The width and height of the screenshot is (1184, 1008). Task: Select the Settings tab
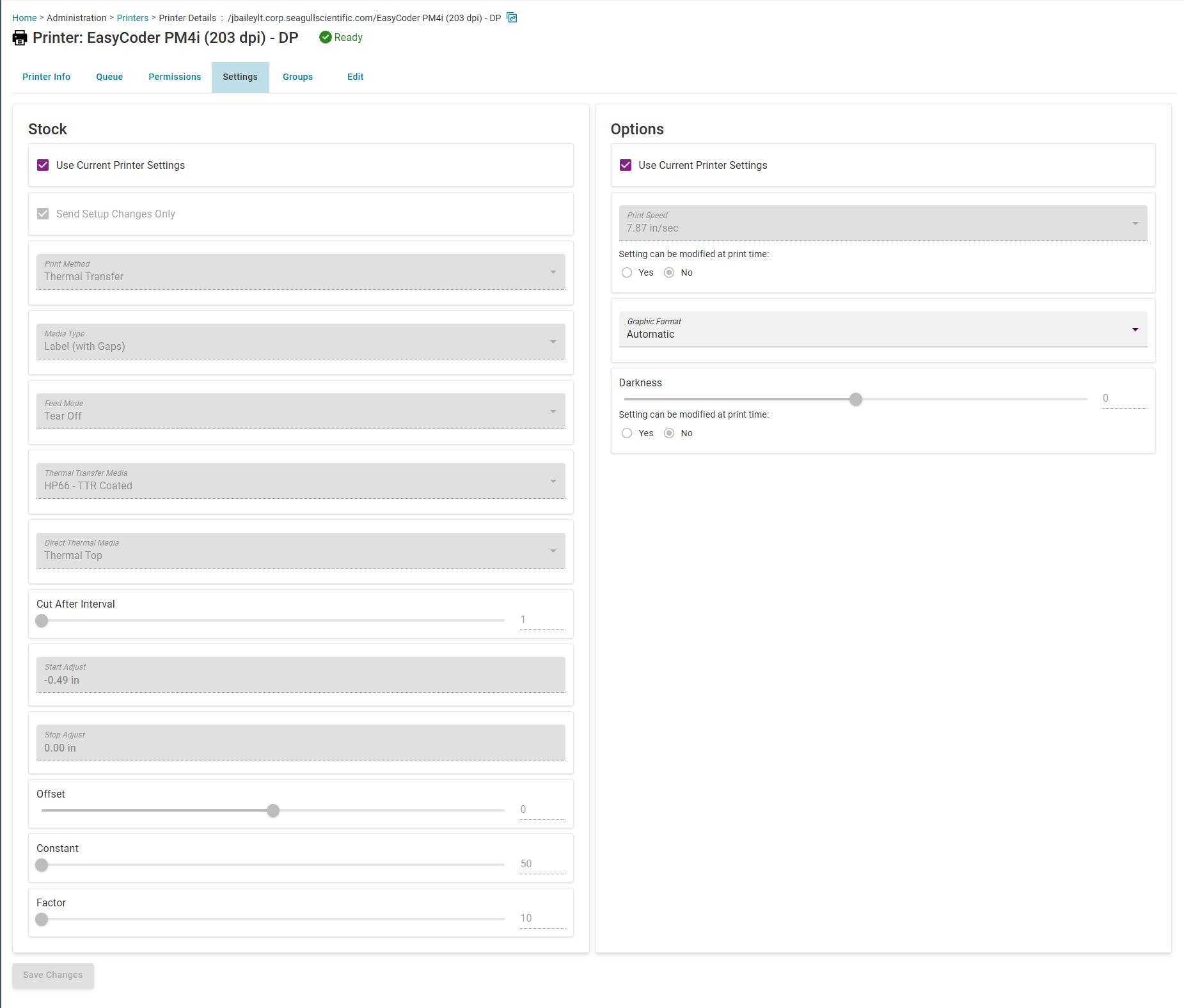[241, 77]
